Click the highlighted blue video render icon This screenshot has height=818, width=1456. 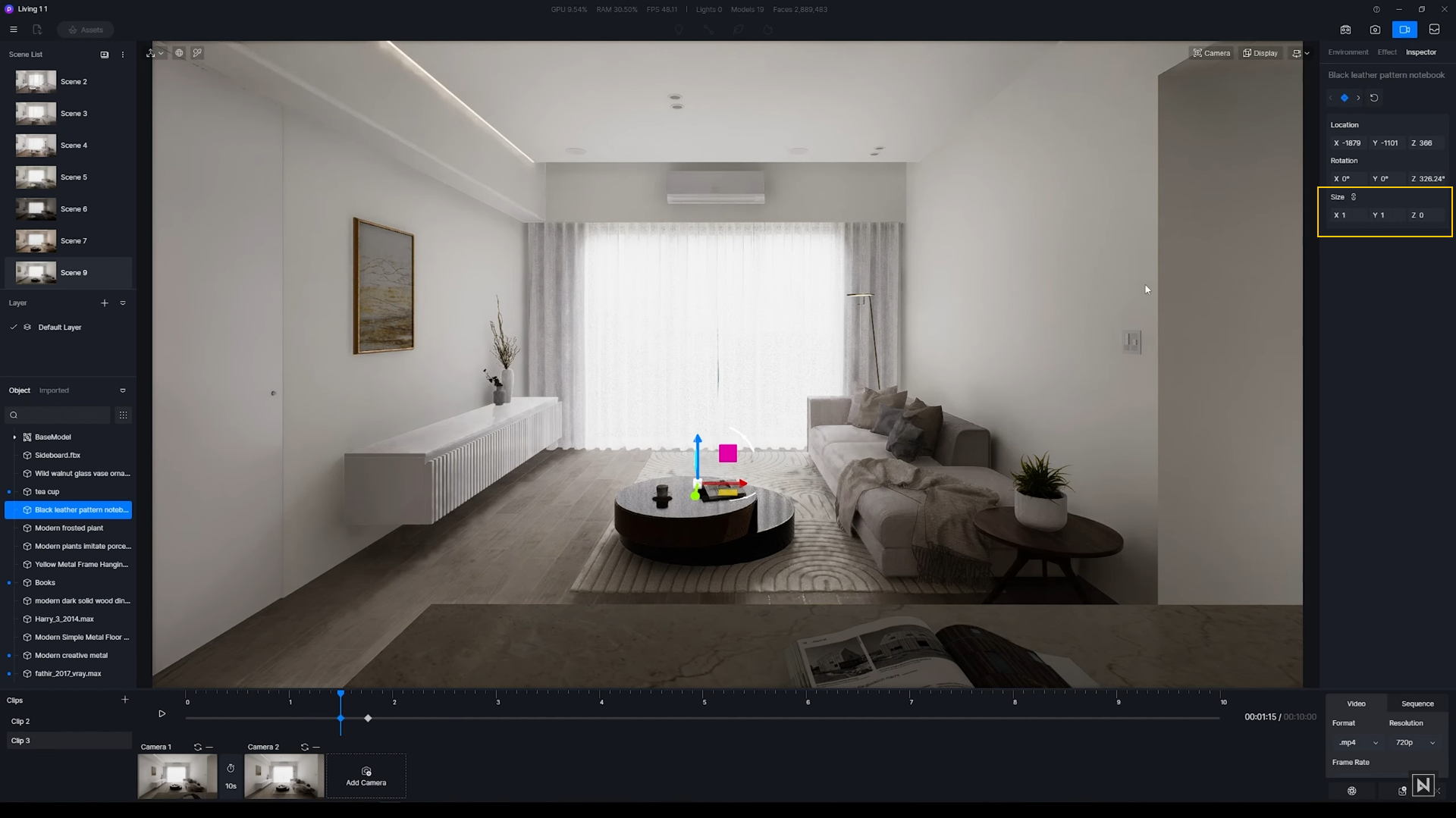[x=1405, y=30]
